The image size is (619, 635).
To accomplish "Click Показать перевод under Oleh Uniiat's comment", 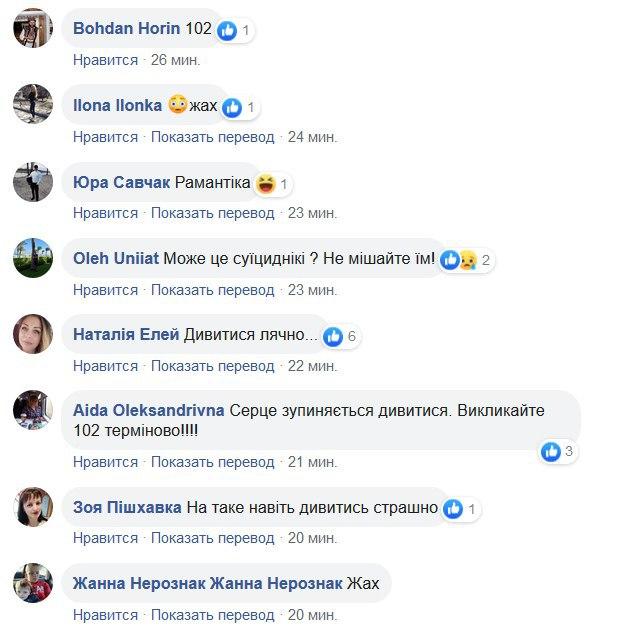I will (213, 290).
